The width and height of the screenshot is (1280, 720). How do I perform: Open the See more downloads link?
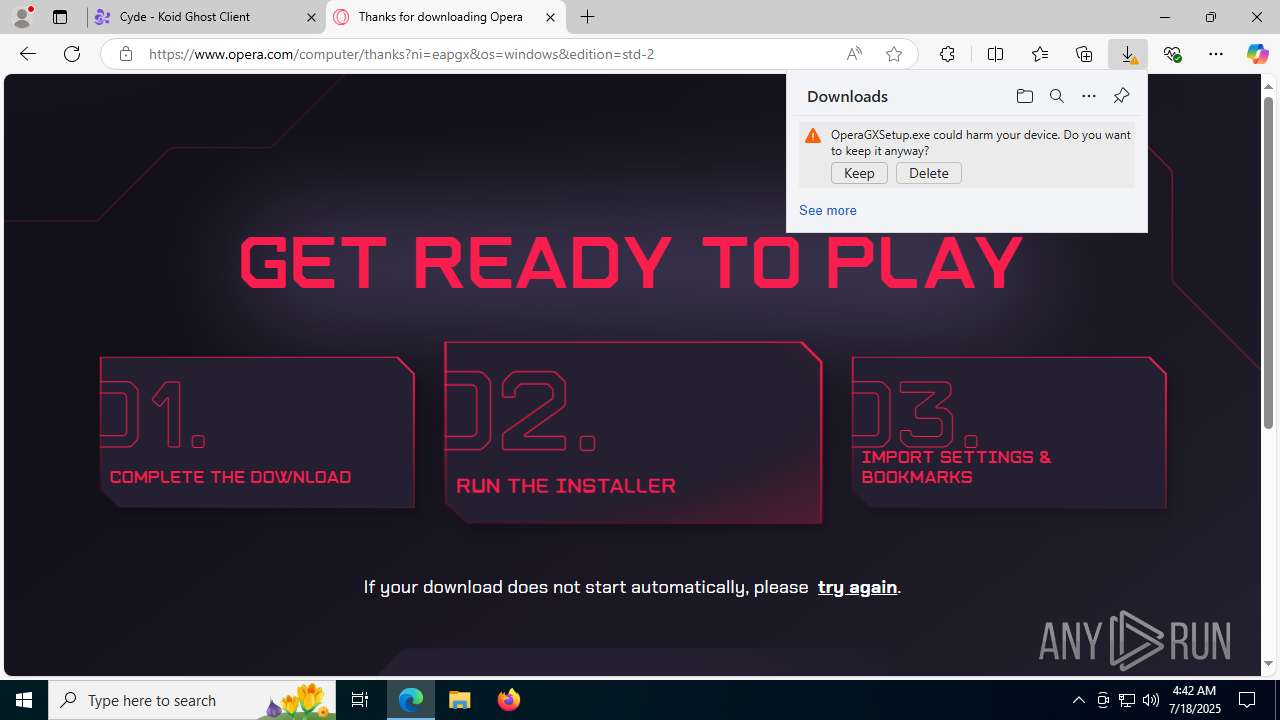coord(827,210)
